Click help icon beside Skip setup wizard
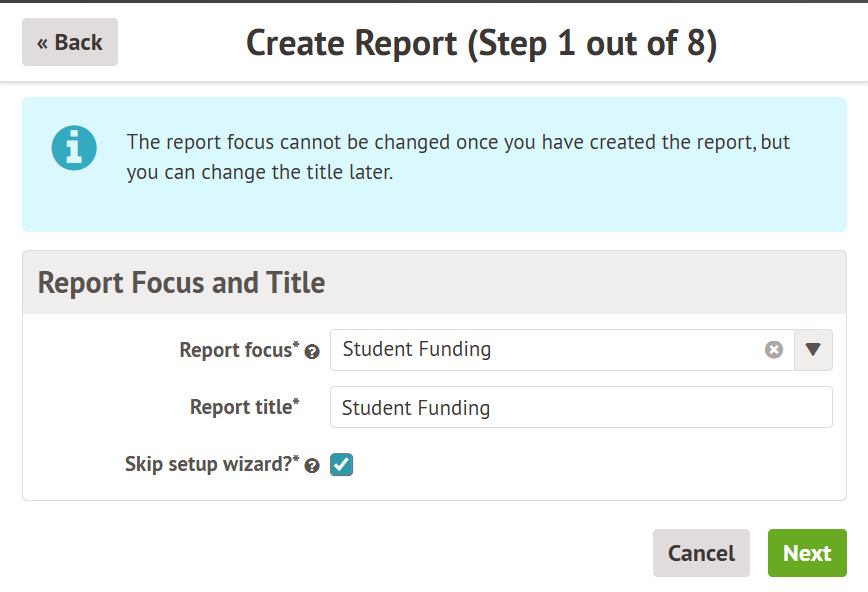The image size is (868, 592). tap(312, 466)
